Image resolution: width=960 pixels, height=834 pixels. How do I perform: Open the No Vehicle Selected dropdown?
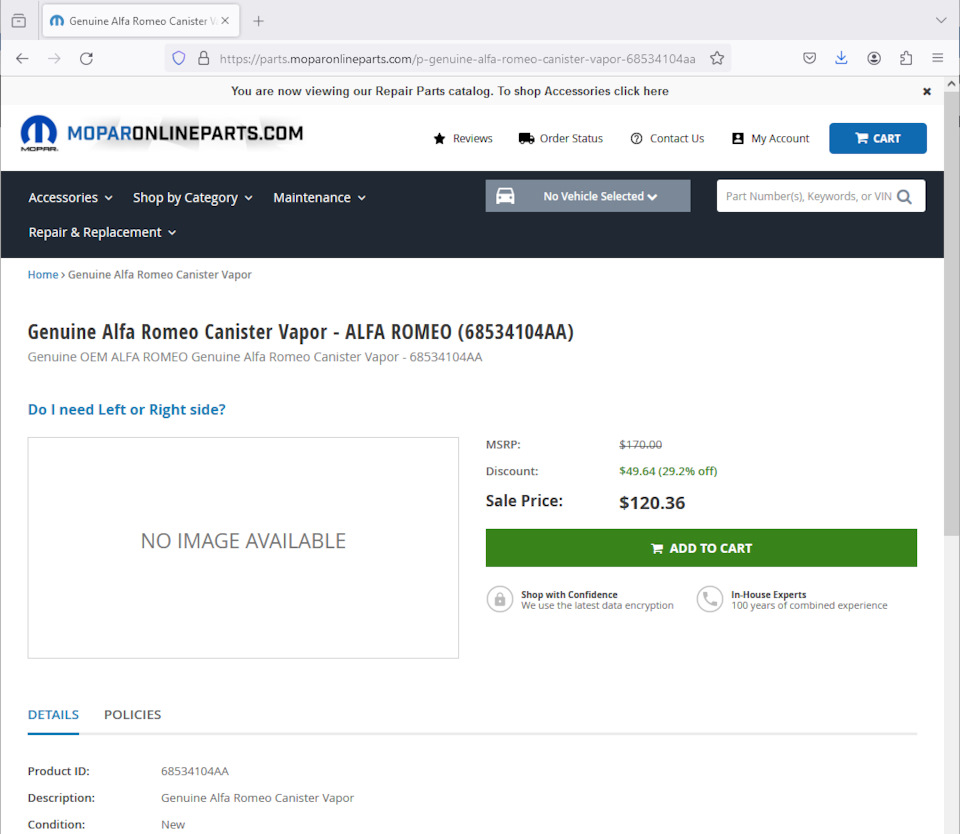(x=588, y=196)
